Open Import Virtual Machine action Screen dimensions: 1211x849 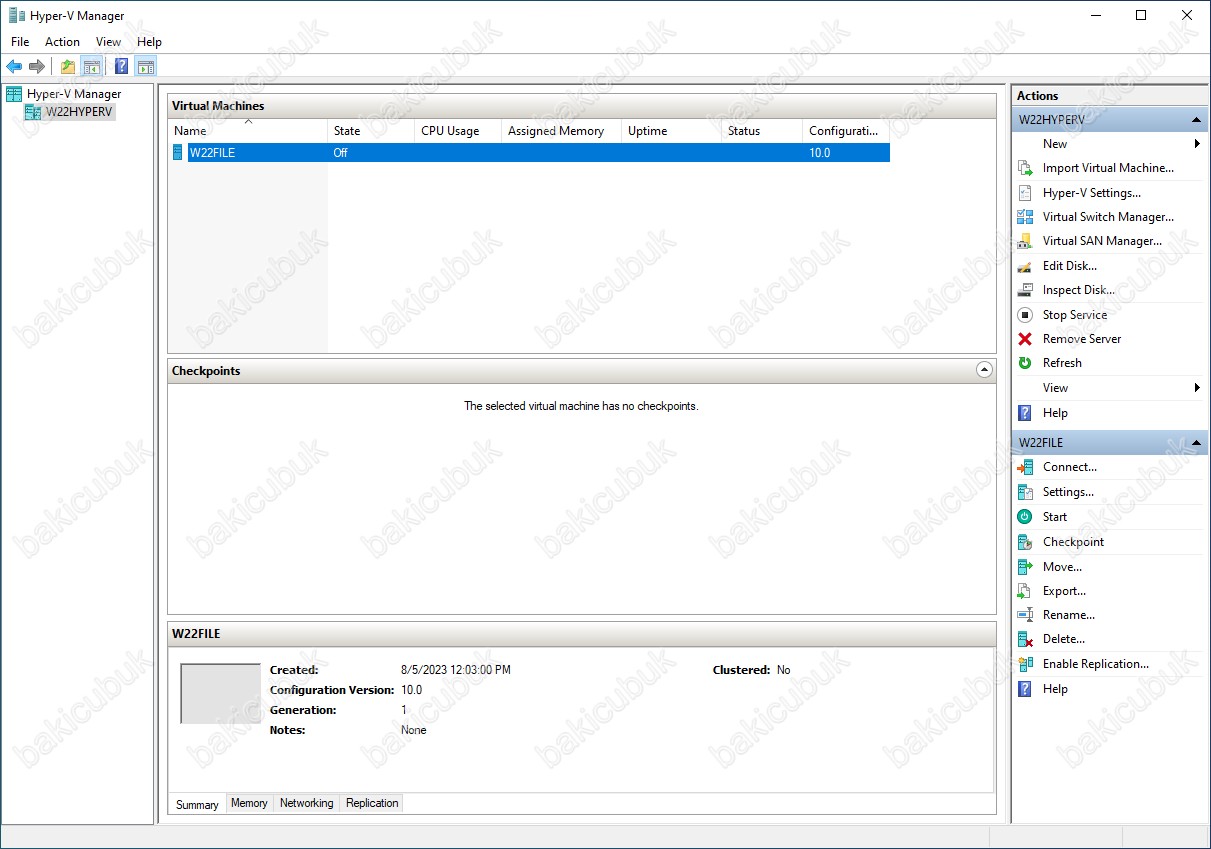(x=1108, y=168)
